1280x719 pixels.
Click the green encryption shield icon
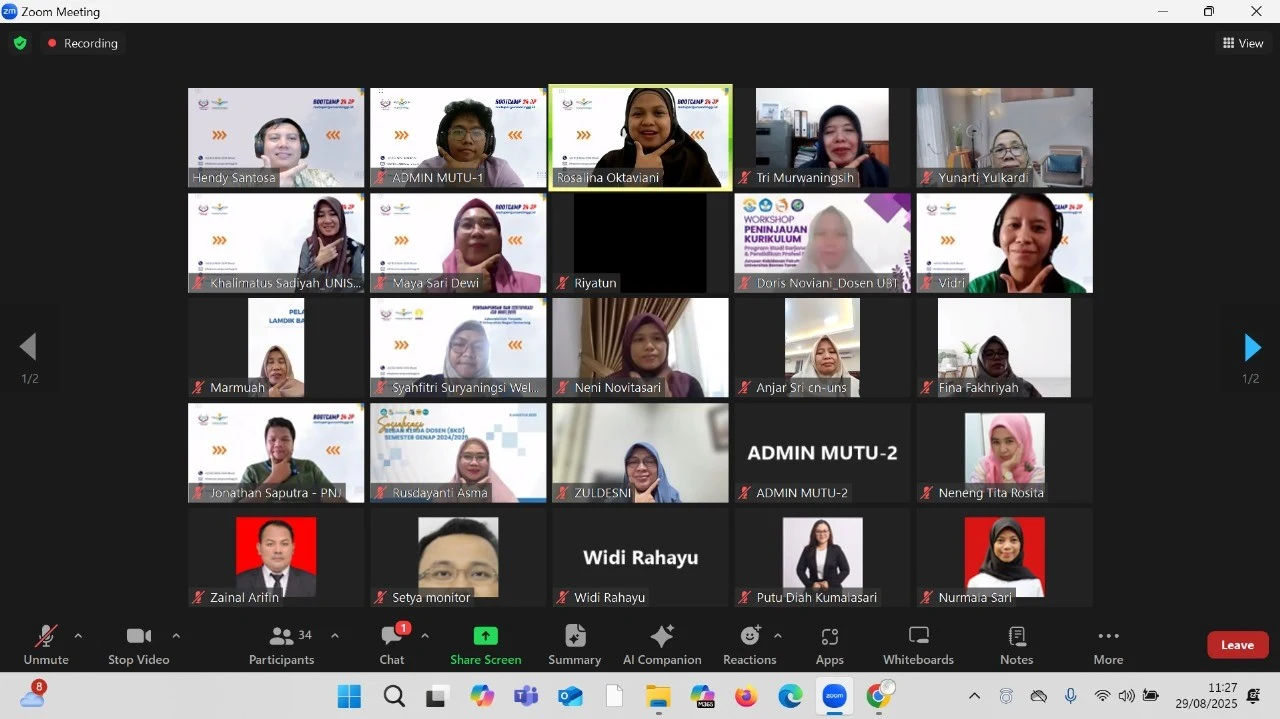[x=20, y=43]
